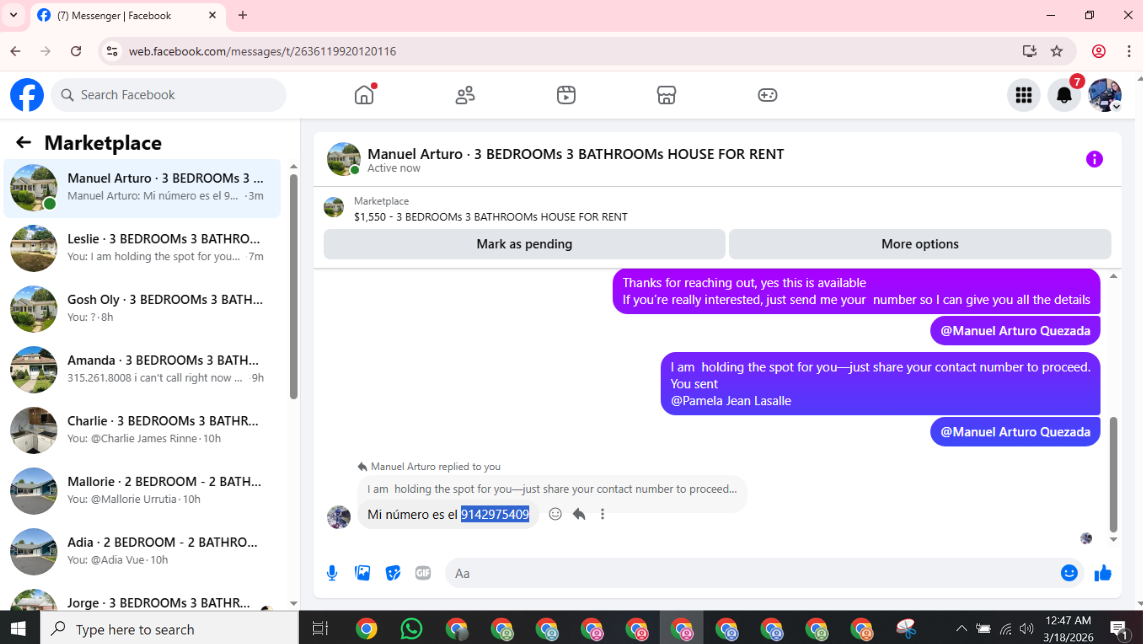The width and height of the screenshot is (1143, 644).
Task: Open the volume control in tray
Action: [x=1026, y=629]
